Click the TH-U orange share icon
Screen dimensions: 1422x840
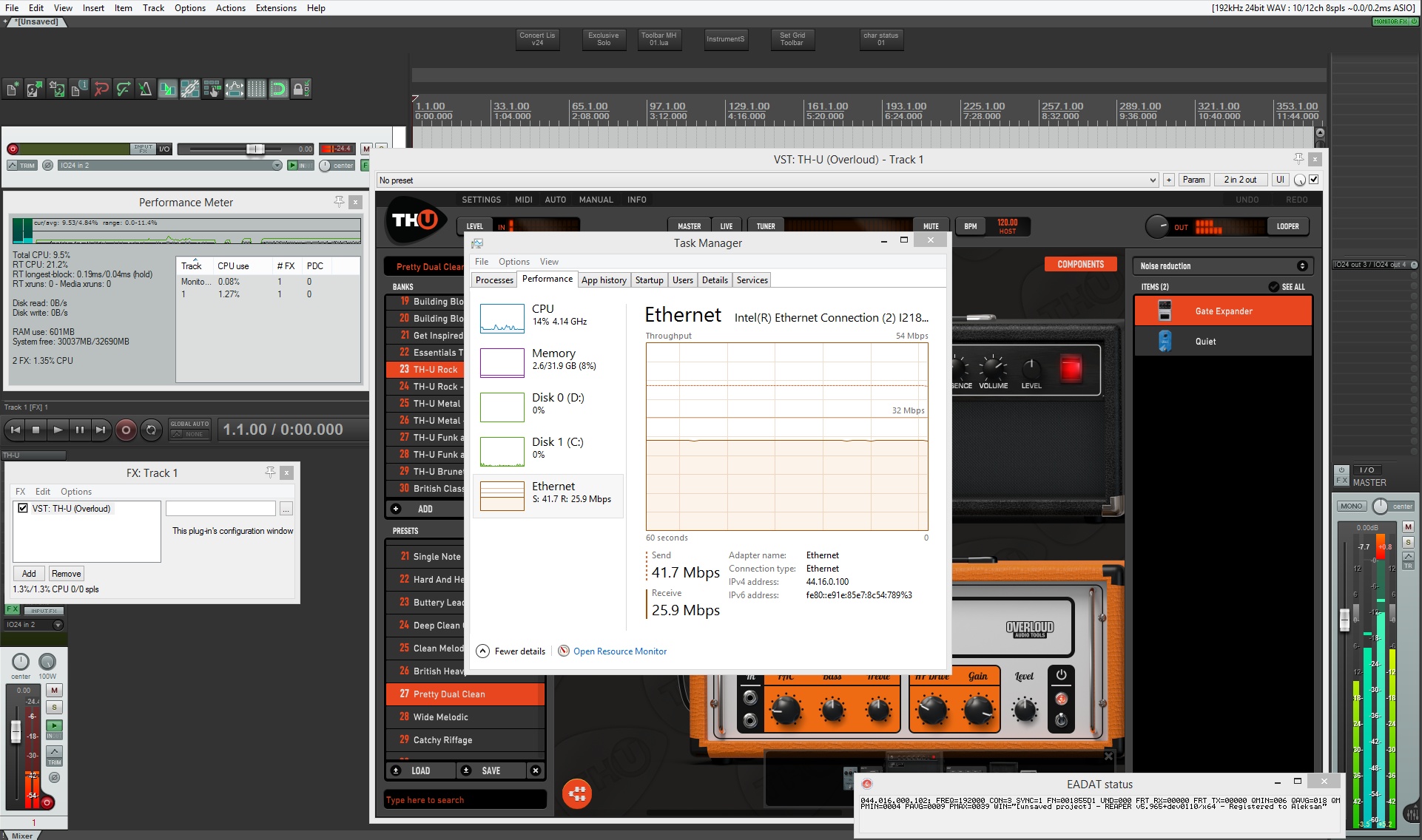tap(577, 794)
